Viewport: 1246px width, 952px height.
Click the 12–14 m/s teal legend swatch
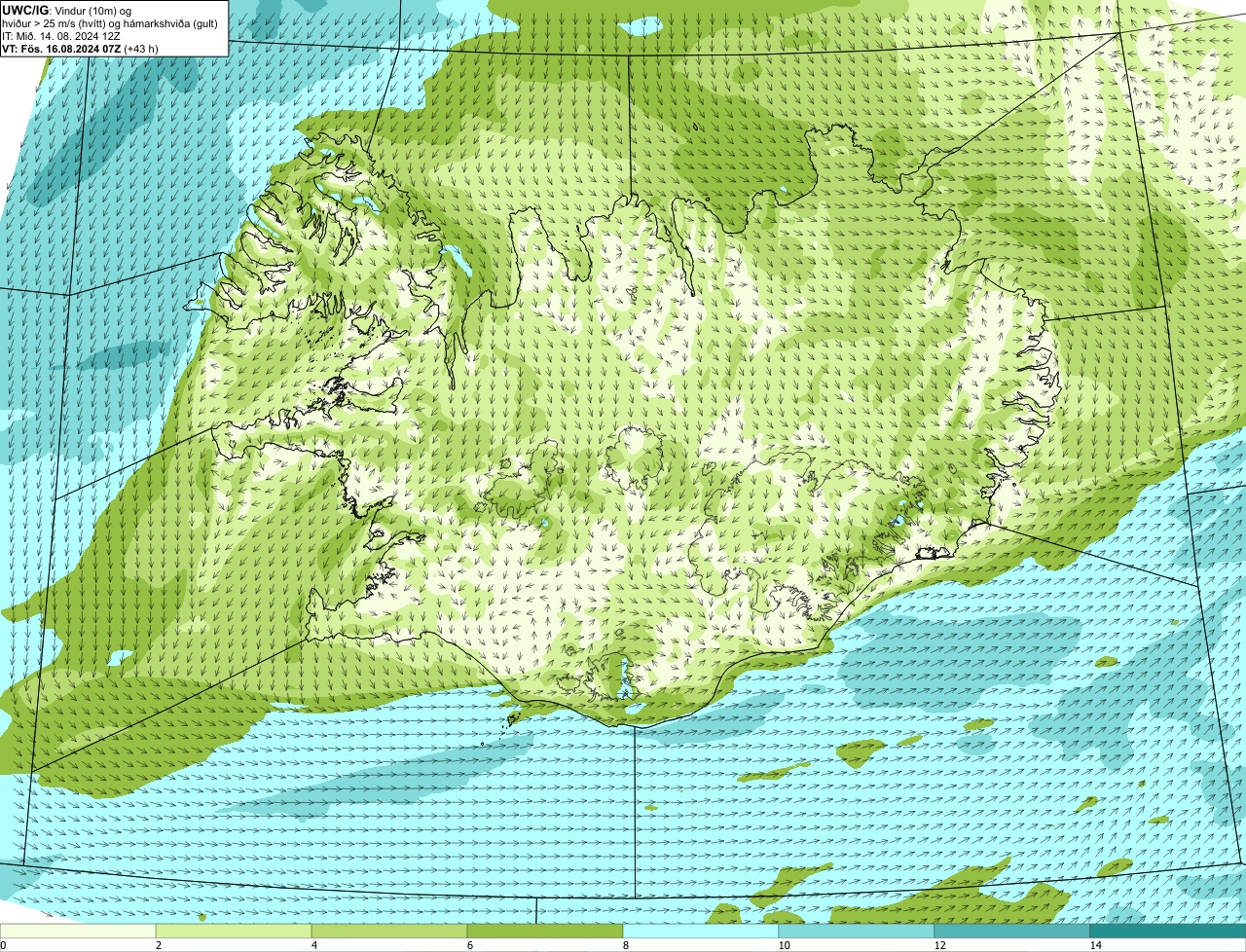click(1012, 931)
